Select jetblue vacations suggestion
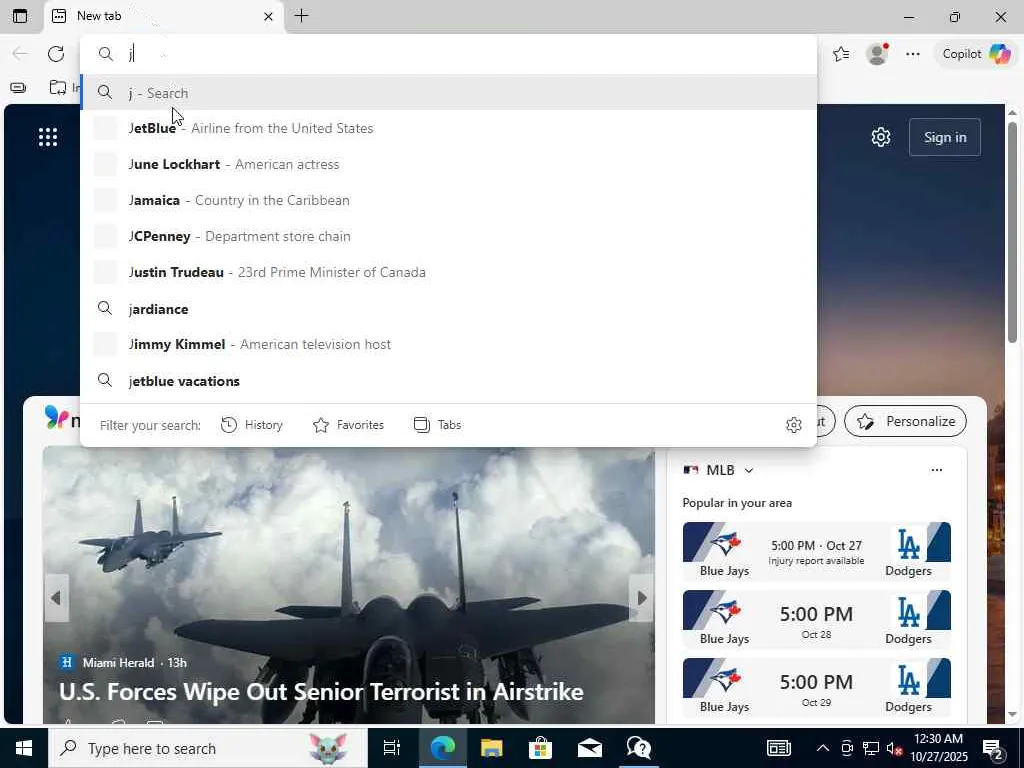The height and width of the screenshot is (768, 1024). (448, 381)
